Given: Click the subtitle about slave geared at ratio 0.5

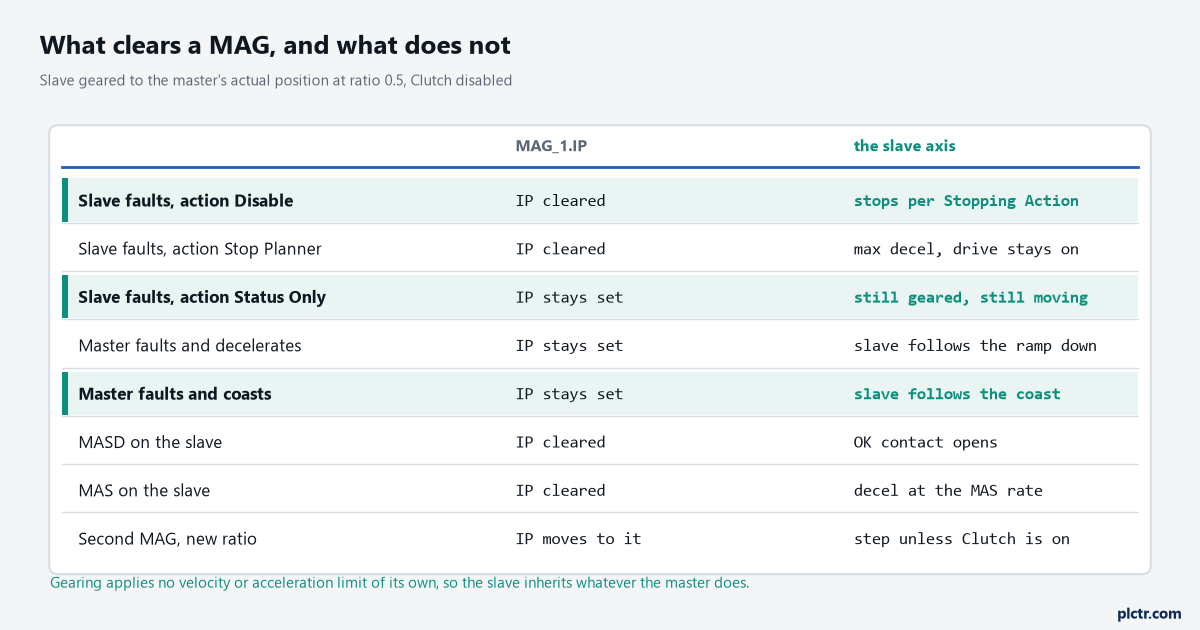Looking at the screenshot, I should [276, 80].
